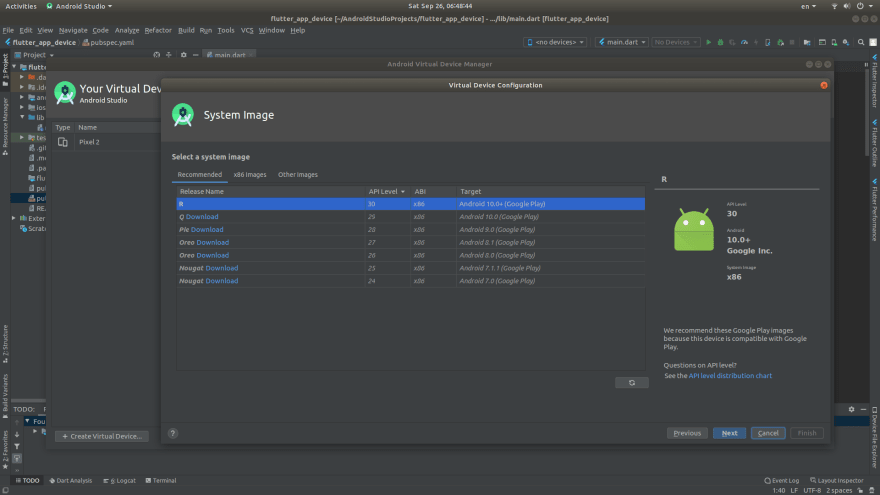Image resolution: width=880 pixels, height=495 pixels.
Task: Switch to the x86 Images tab
Action: [x=250, y=175]
